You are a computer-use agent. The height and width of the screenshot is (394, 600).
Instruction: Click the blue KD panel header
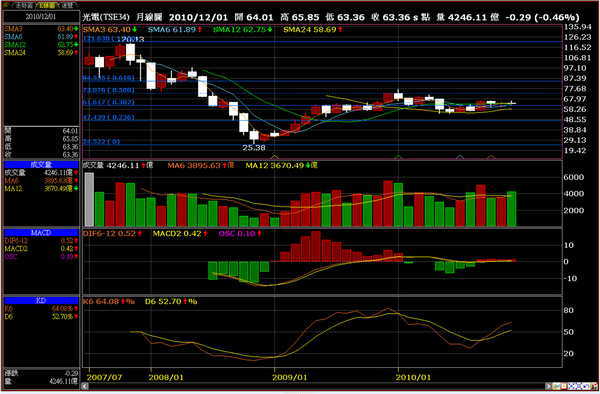(41, 301)
